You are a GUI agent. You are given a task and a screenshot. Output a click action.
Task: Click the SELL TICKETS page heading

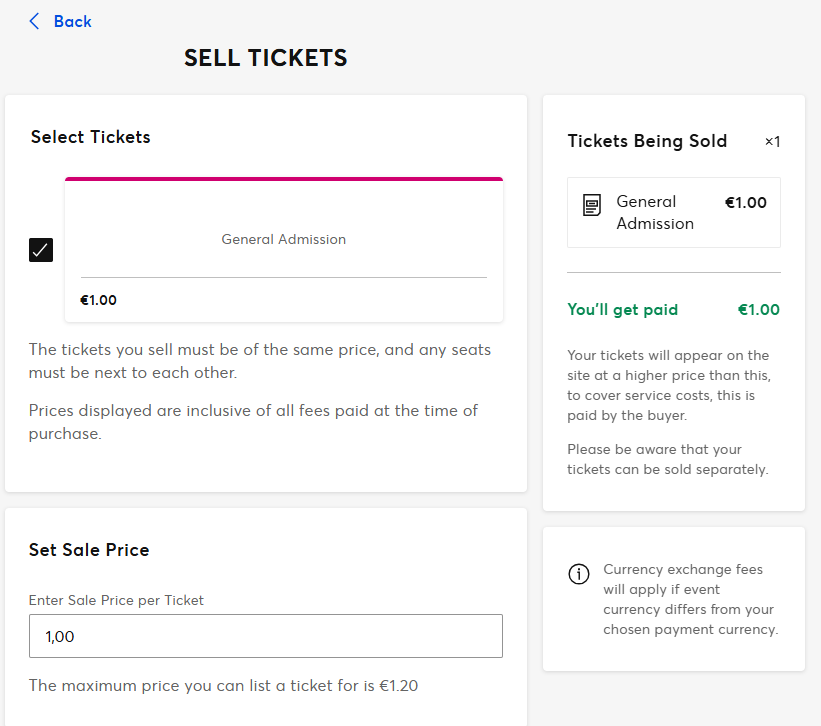coord(265,59)
